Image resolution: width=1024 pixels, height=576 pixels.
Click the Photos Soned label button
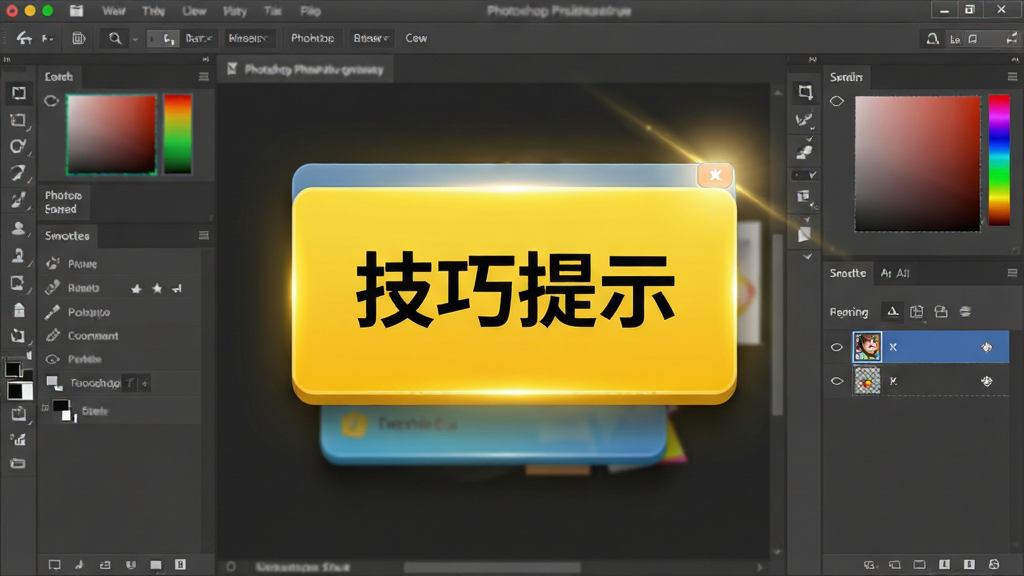point(63,202)
